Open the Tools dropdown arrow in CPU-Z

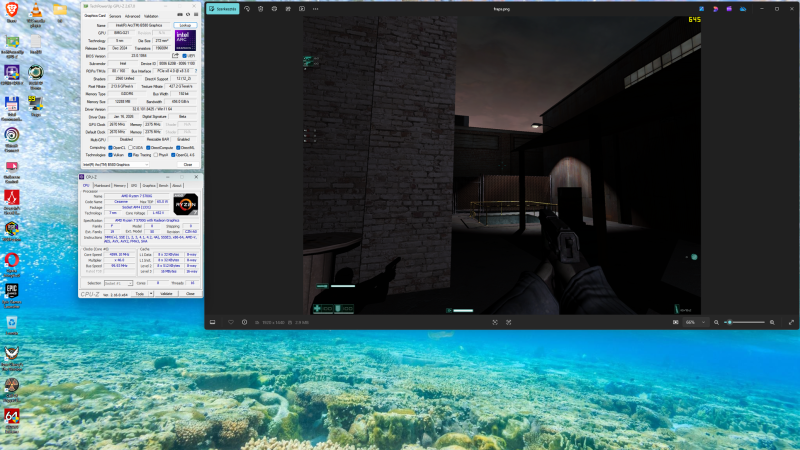pos(151,294)
